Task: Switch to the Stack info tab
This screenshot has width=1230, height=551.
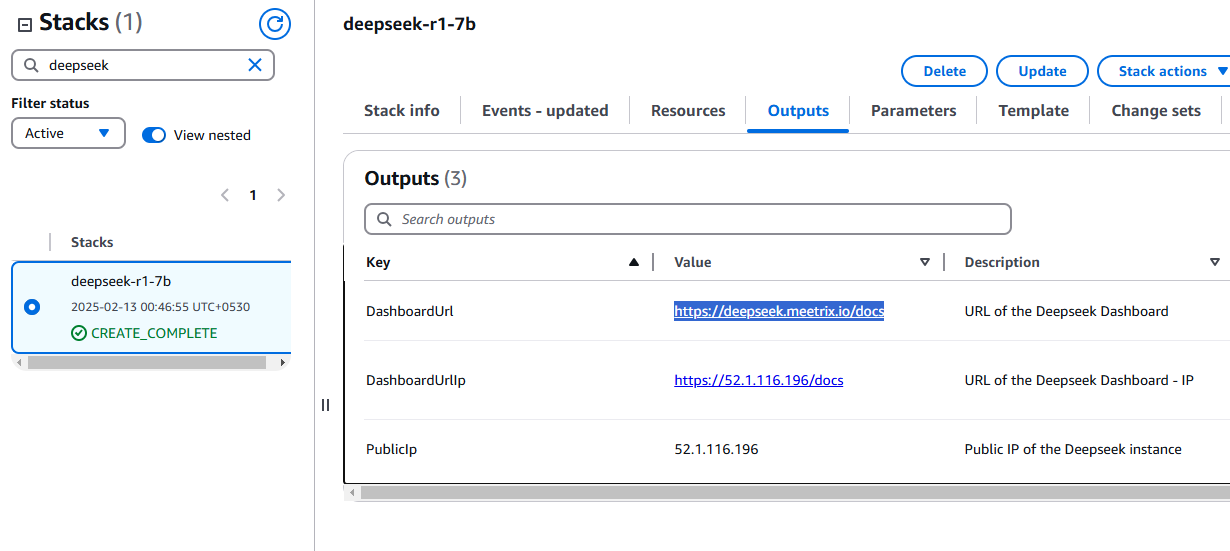Action: [402, 111]
